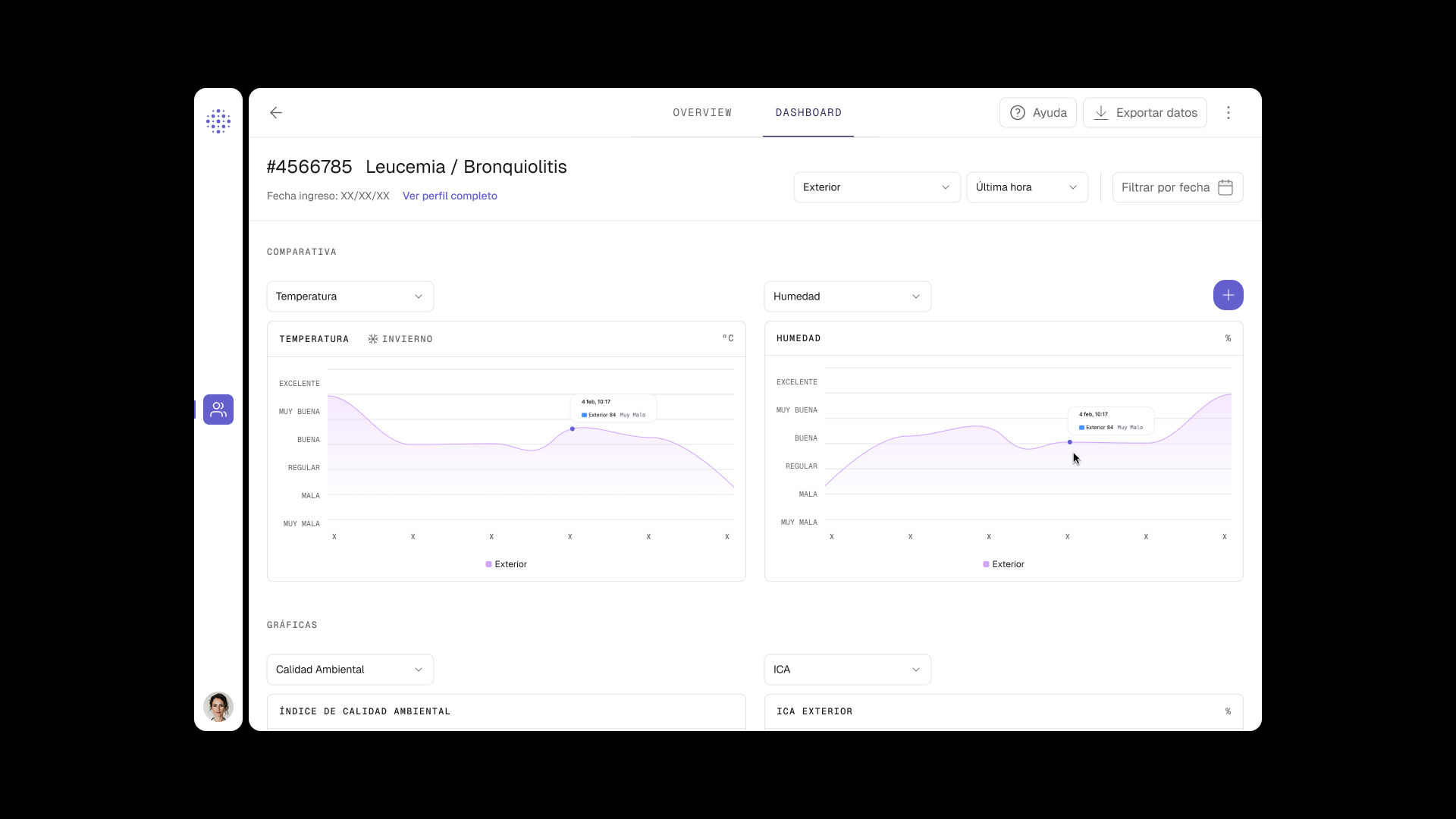Open the calendar icon in date filter
This screenshot has height=819, width=1456.
click(1225, 187)
